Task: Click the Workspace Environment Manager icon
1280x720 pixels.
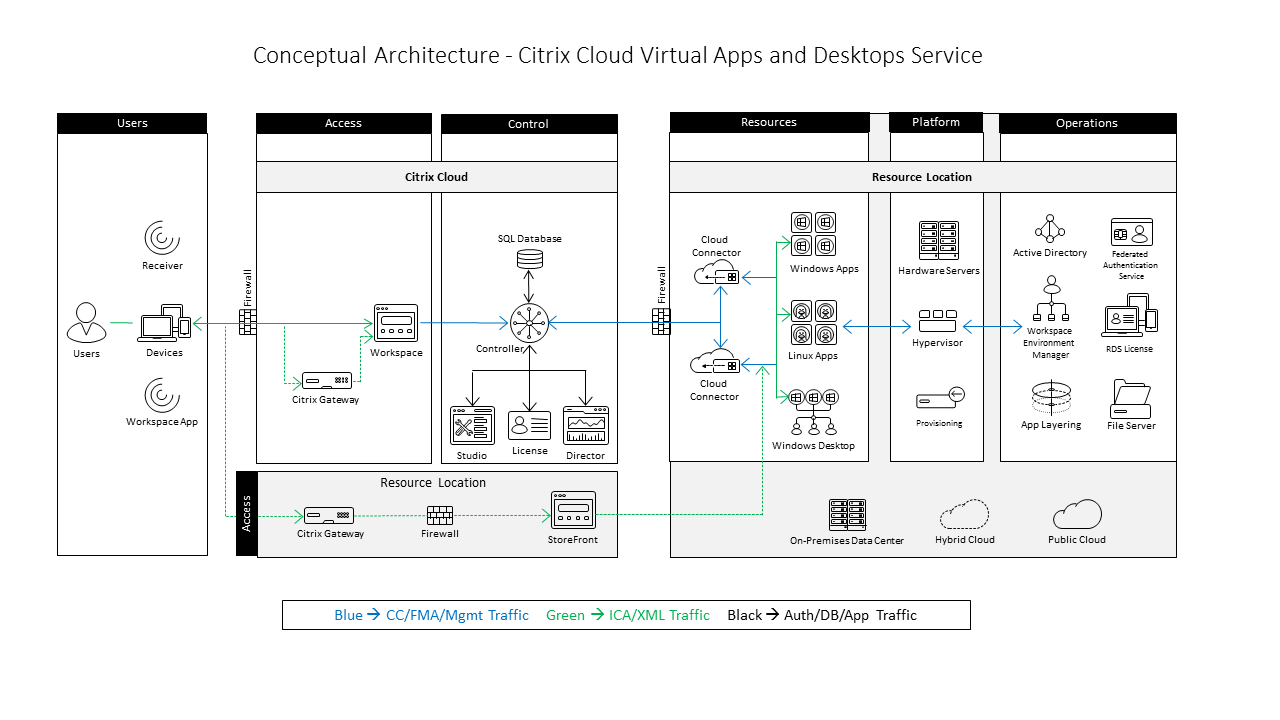Action: pos(1050,299)
